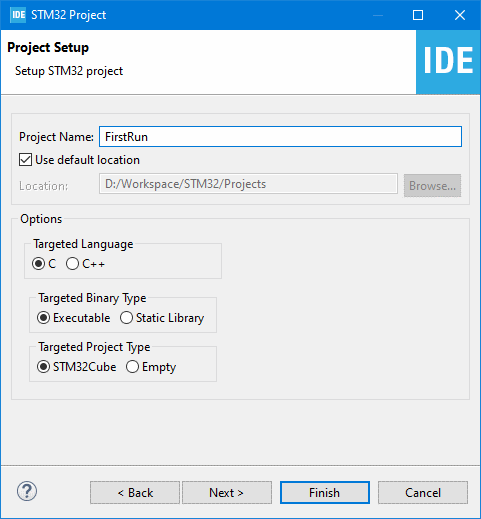Screen dimensions: 481x519
Task: Select STM32Cube project type
Action: point(43,367)
